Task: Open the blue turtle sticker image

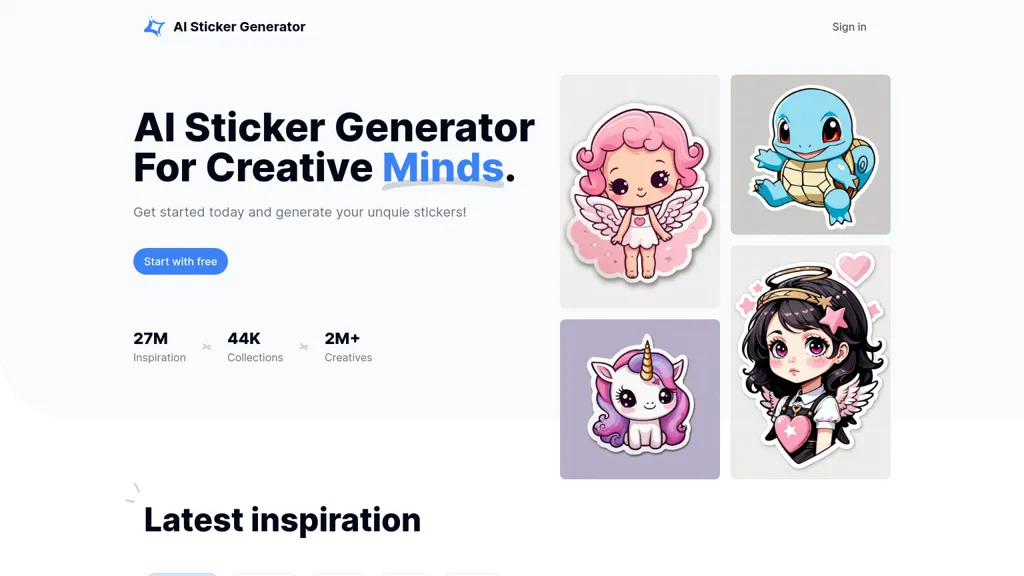Action: [x=810, y=154]
